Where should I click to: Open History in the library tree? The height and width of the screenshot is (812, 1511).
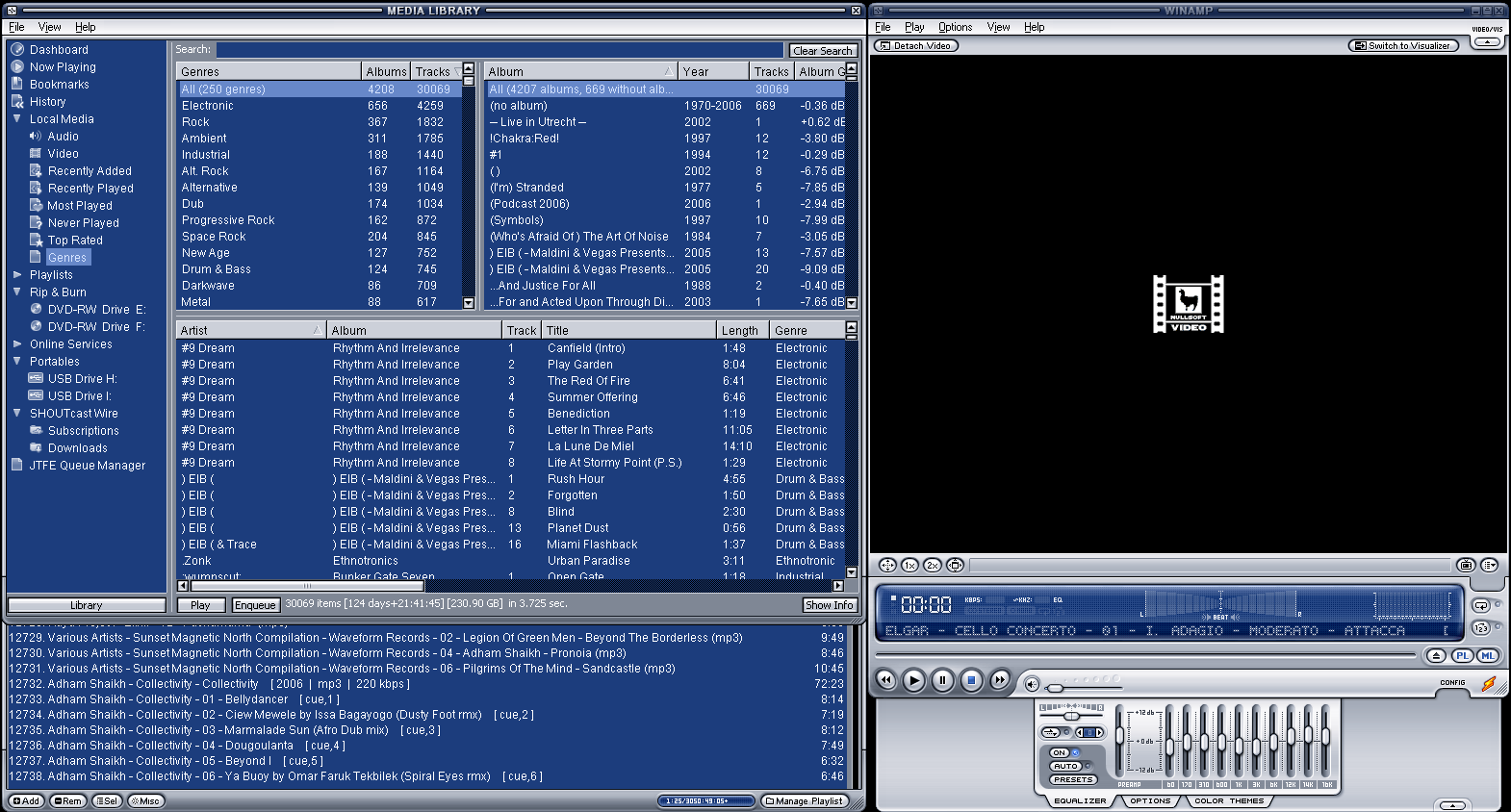(x=47, y=102)
